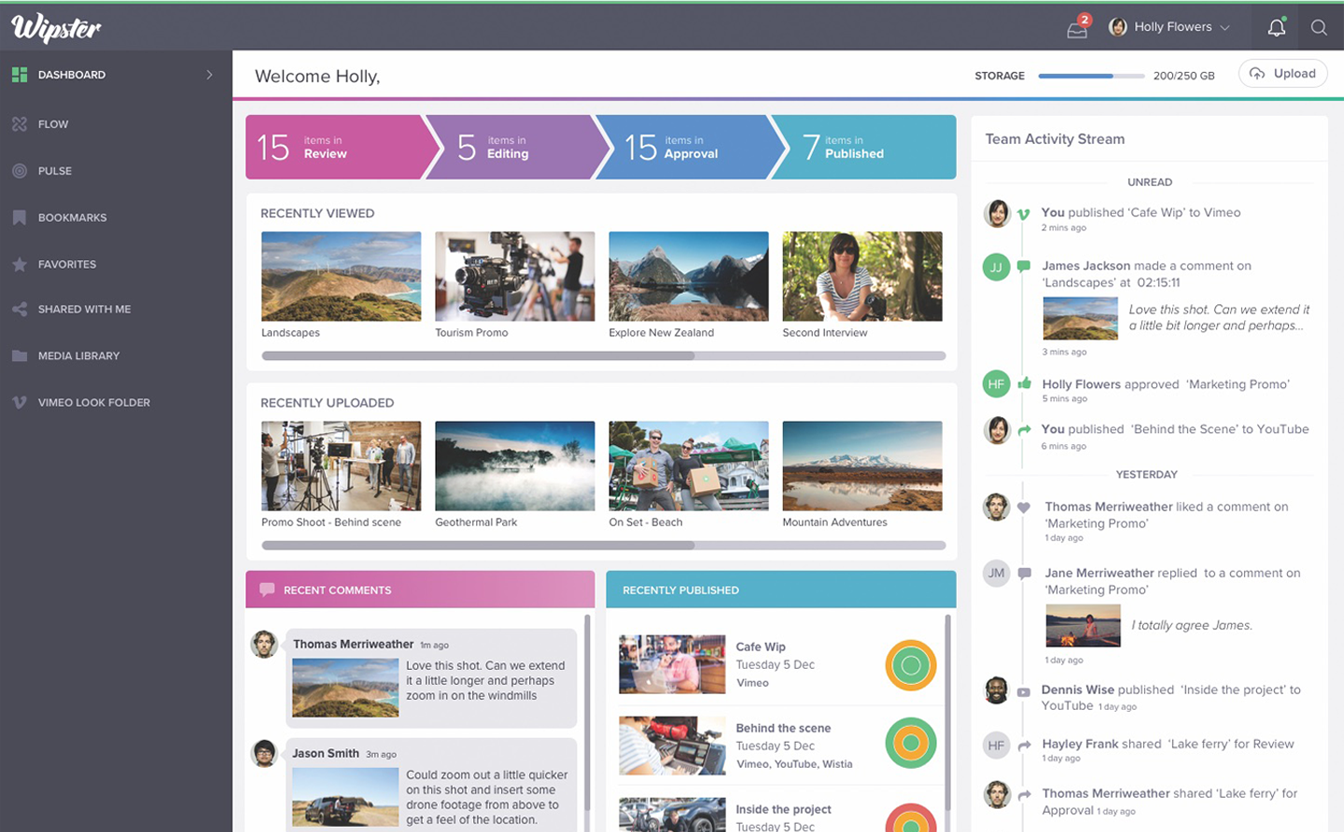Click the Upload button
The width and height of the screenshot is (1344, 832).
pos(1283,74)
